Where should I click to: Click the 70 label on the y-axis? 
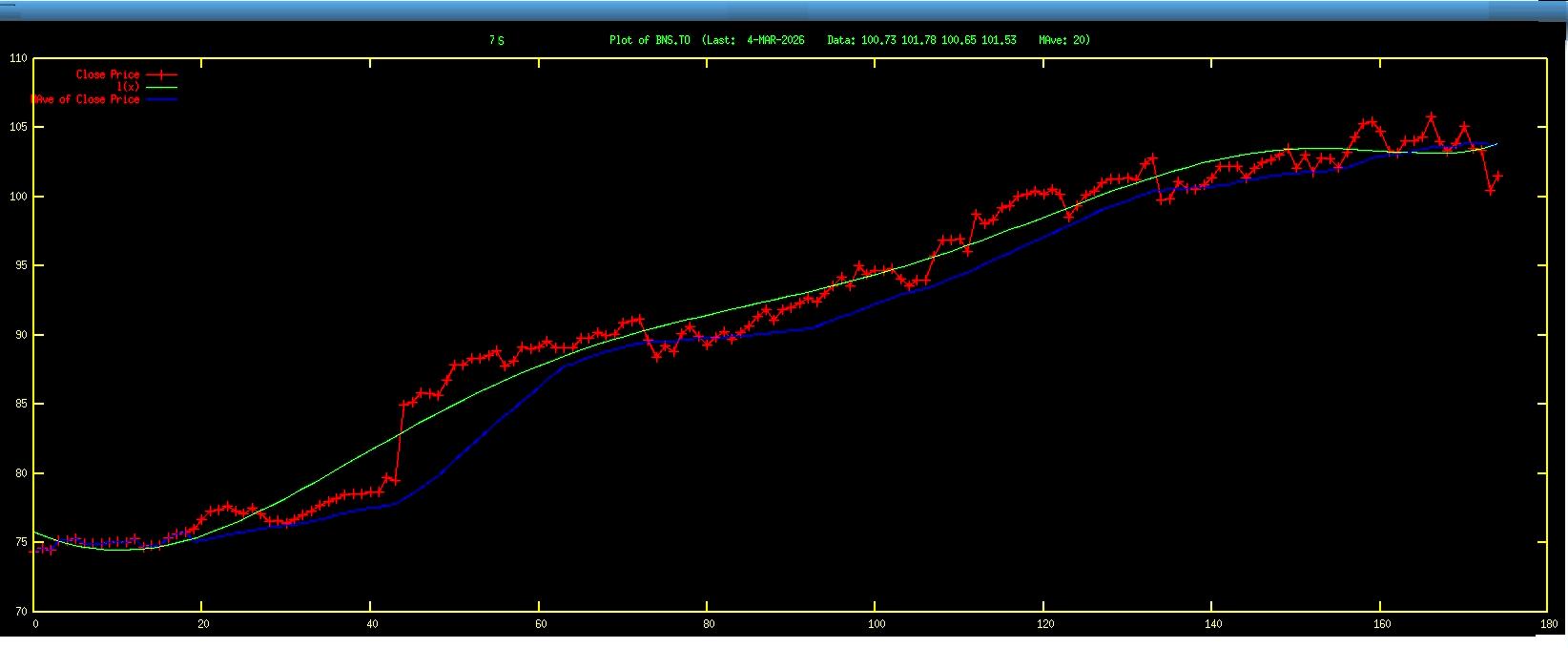coord(19,612)
